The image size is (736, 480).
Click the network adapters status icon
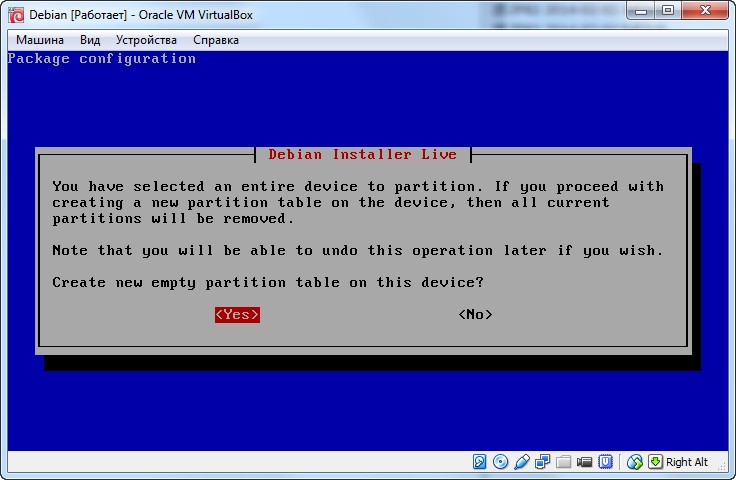543,462
